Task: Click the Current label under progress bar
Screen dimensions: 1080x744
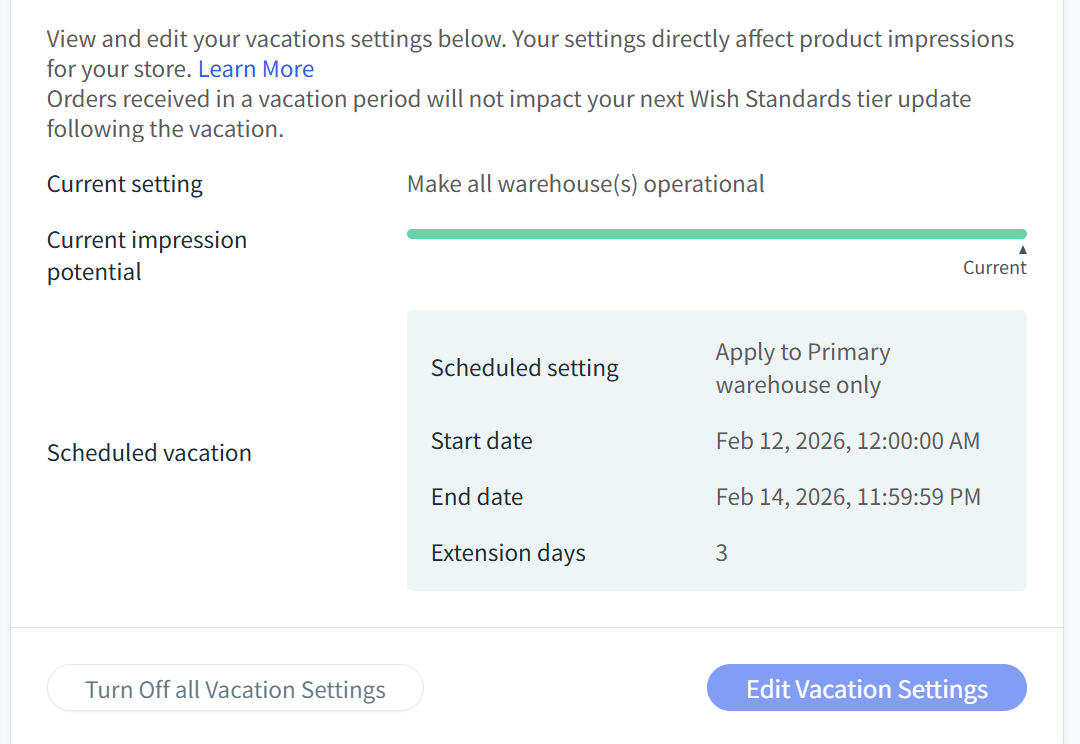Action: coord(994,268)
